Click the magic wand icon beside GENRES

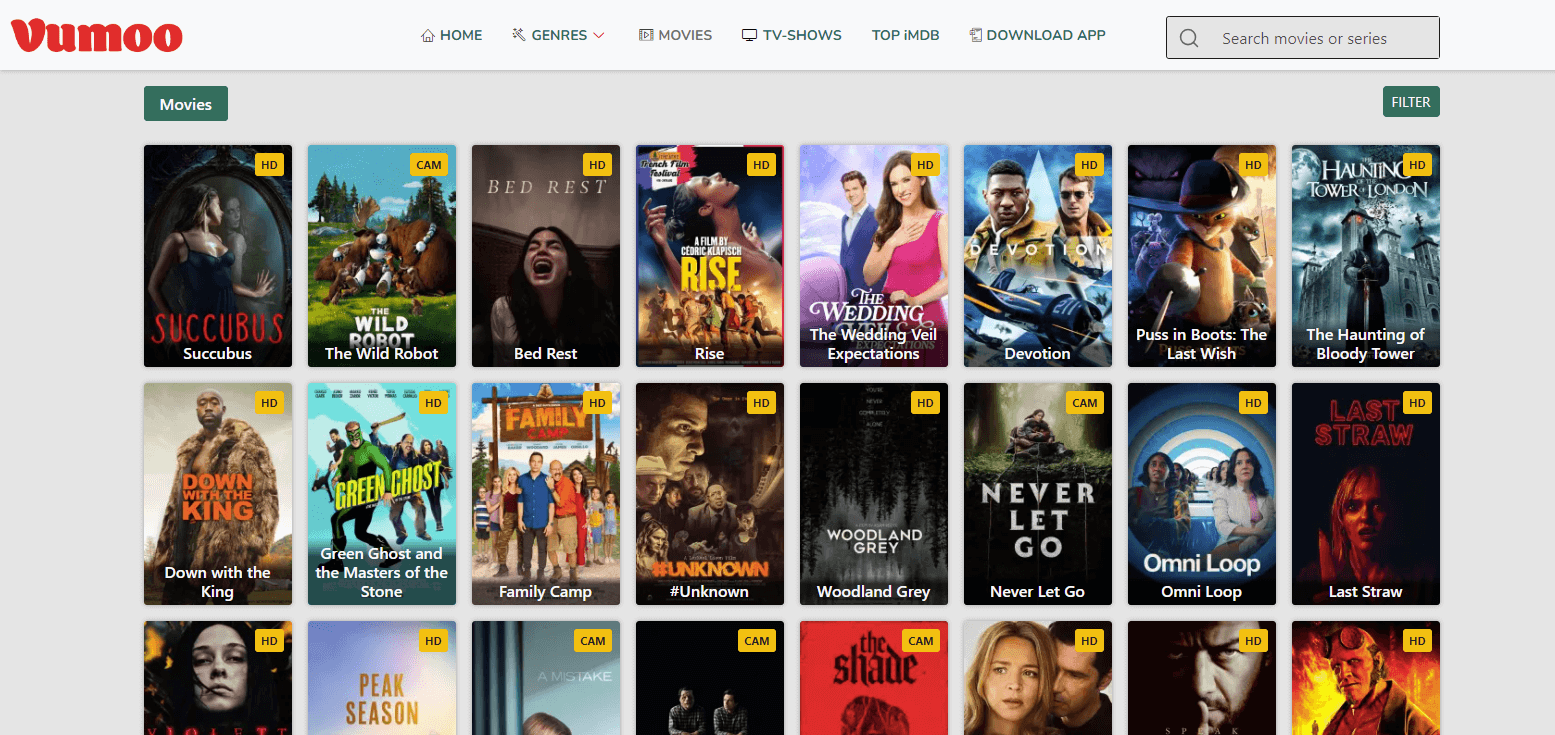click(519, 35)
